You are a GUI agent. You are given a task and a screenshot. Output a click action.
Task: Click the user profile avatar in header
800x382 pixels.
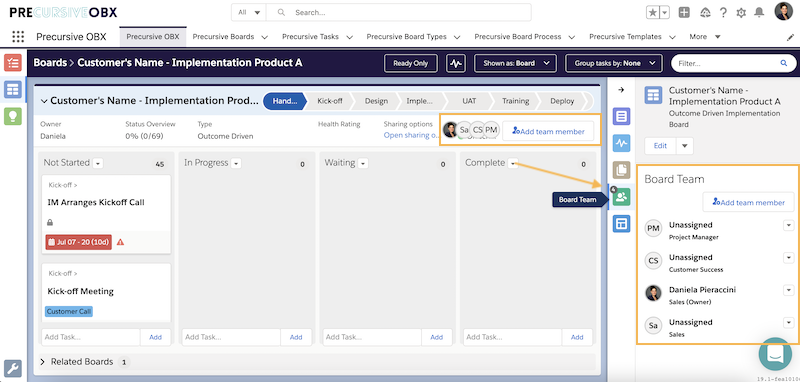(x=783, y=11)
